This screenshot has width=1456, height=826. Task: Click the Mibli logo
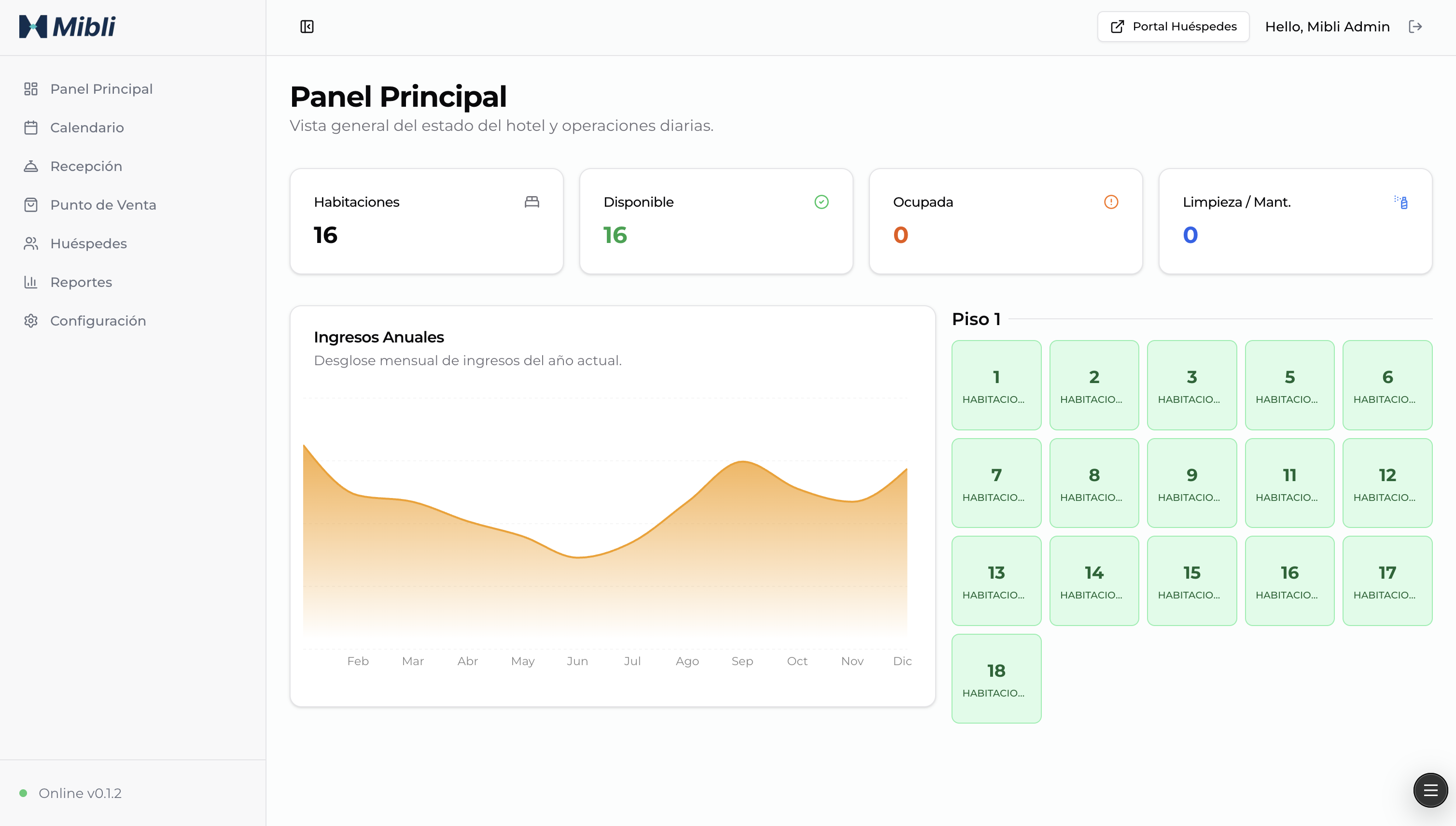68,27
